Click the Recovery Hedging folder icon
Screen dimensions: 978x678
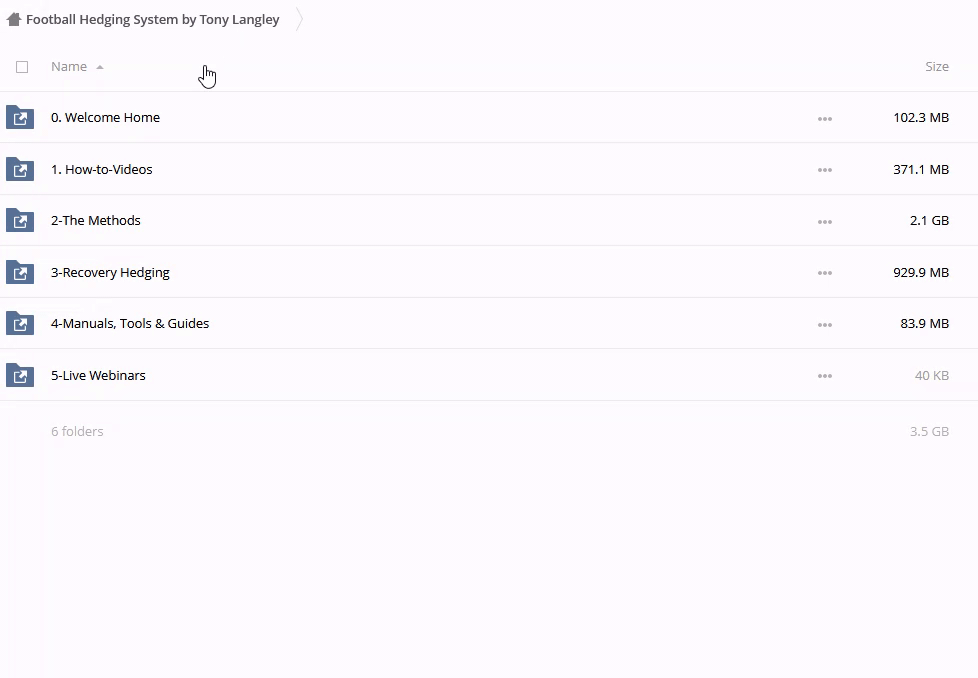pyautogui.click(x=20, y=272)
